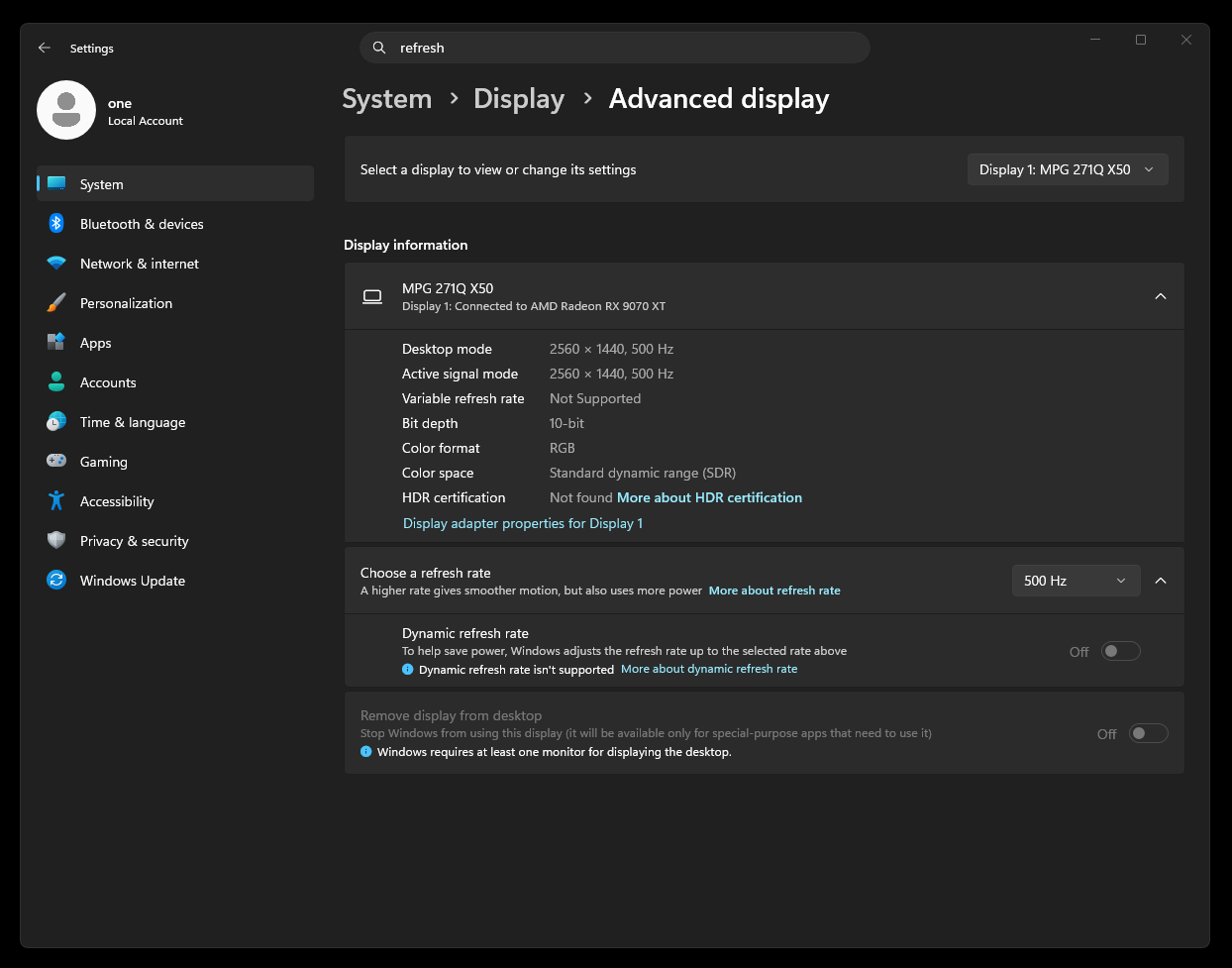This screenshot has width=1232, height=968.
Task: Click the Privacy & security shield icon
Action: pyautogui.click(x=56, y=541)
